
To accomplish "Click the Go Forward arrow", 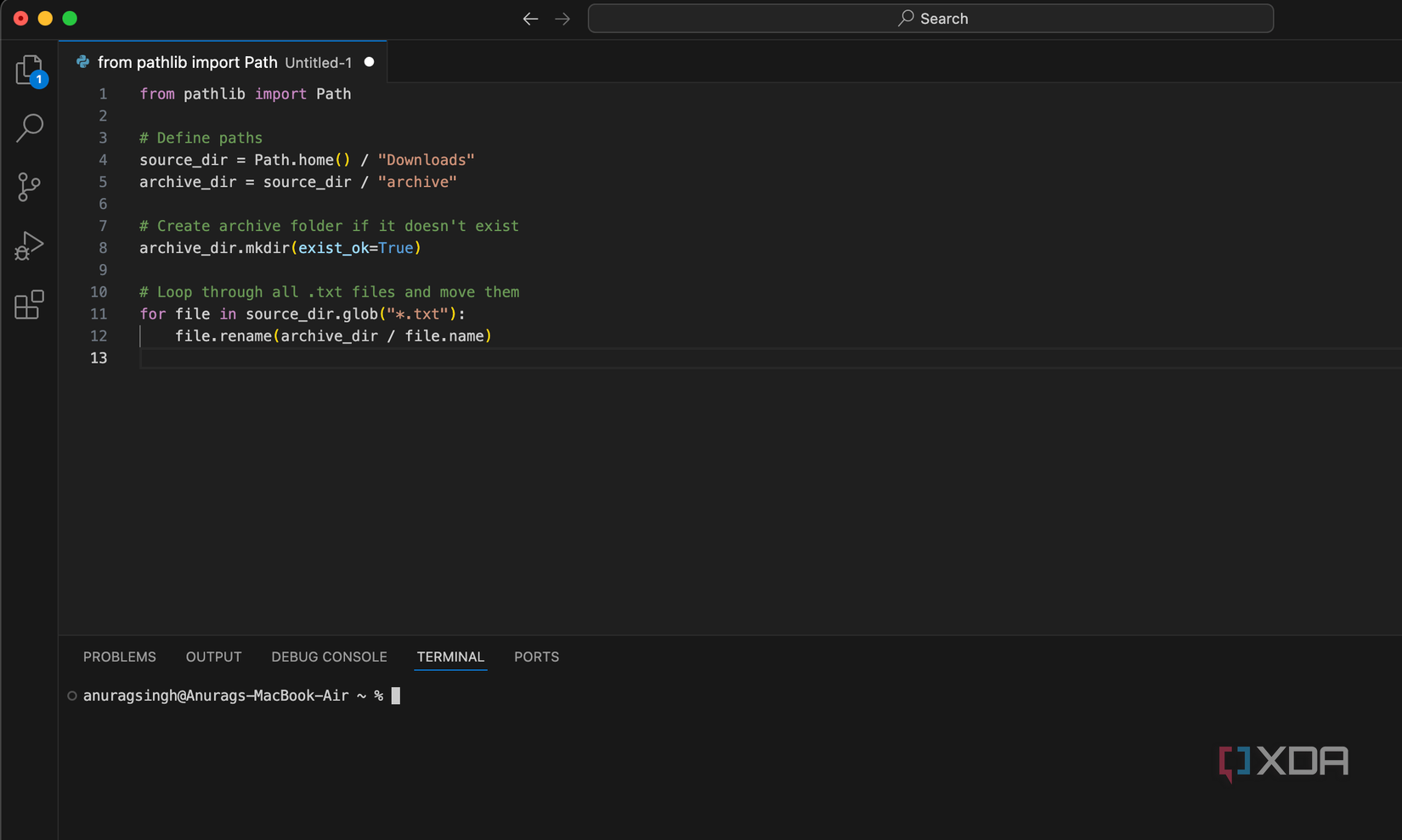I will coord(562,19).
